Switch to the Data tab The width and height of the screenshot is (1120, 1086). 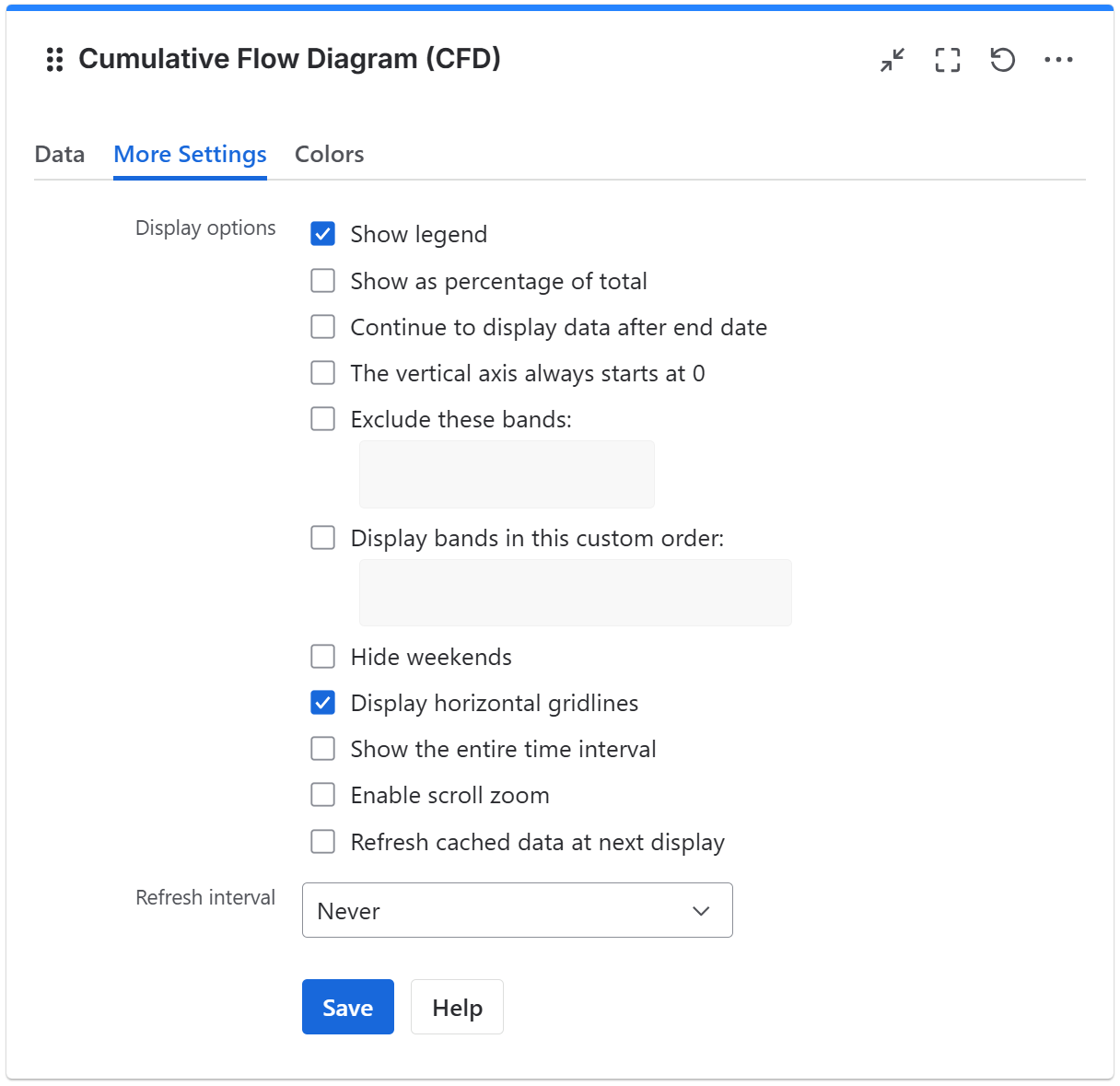(x=59, y=154)
